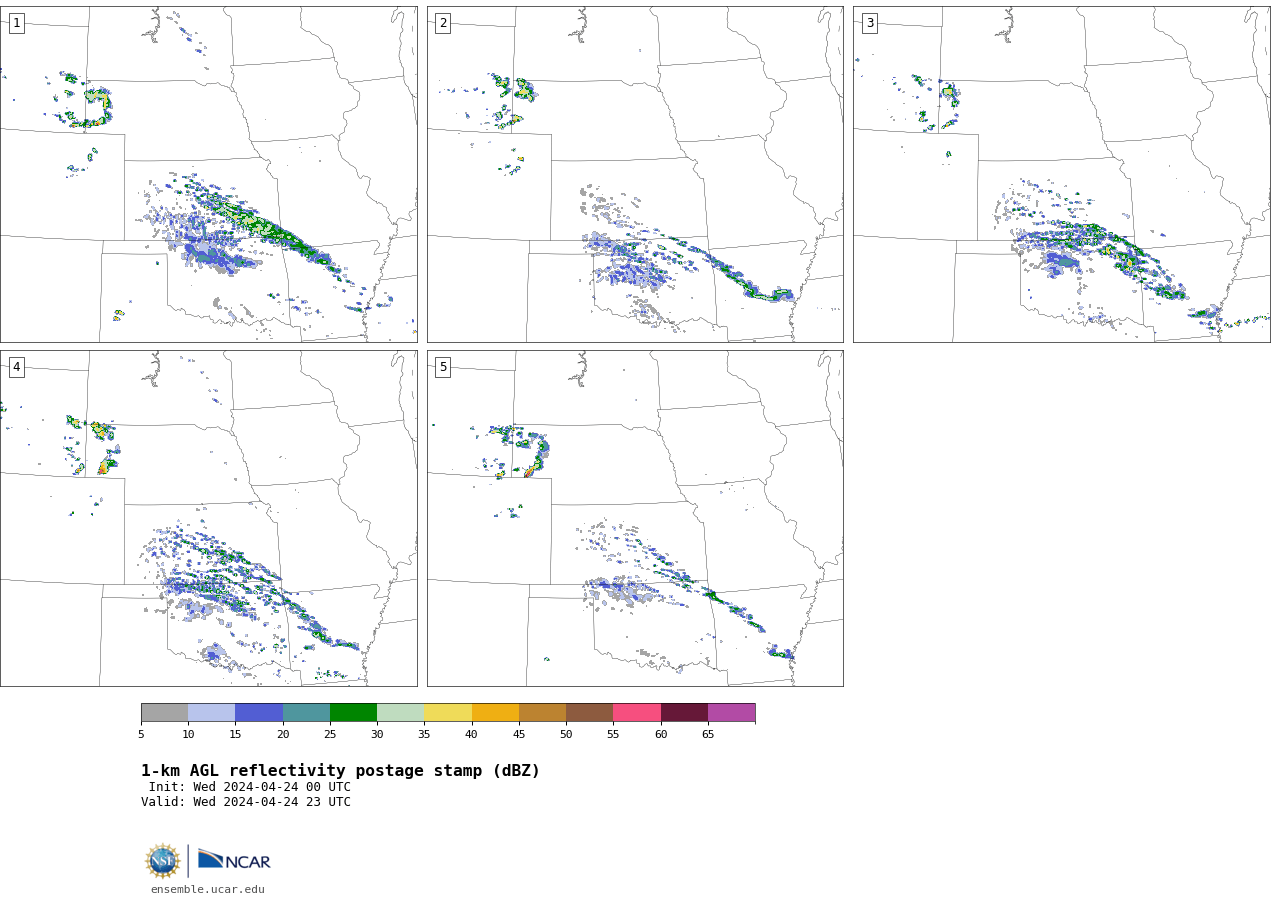Click the Valid time text line

point(246,802)
